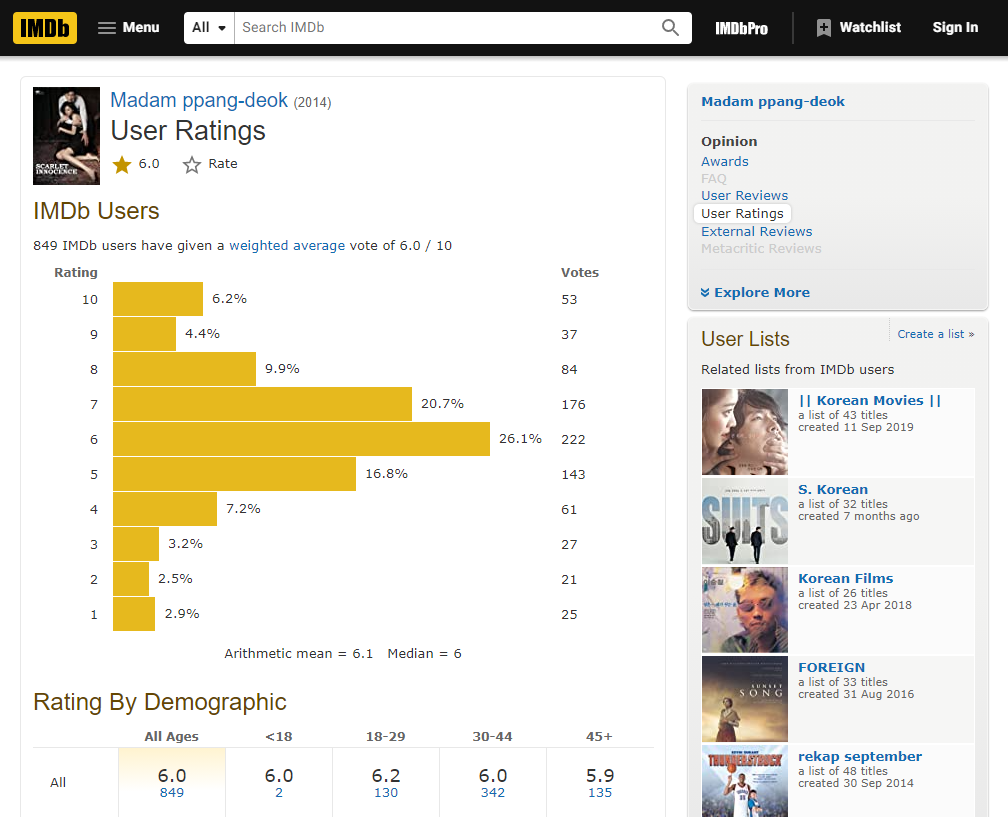Open IMDbPro link
This screenshot has height=817, width=1008.
point(742,28)
